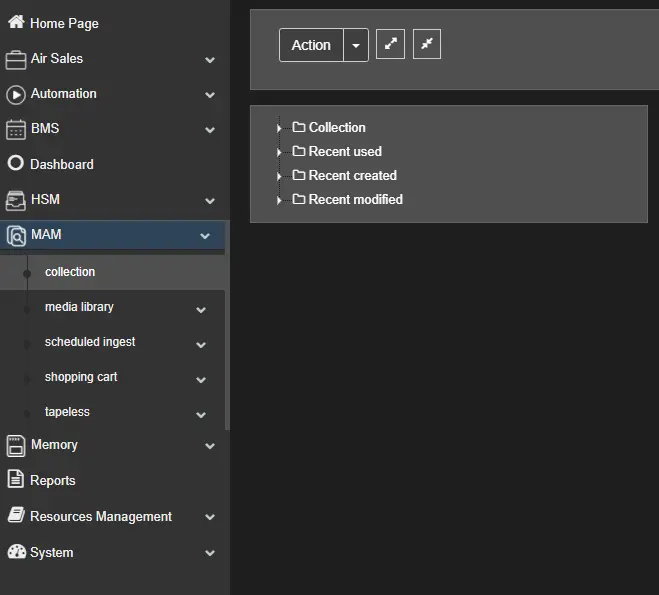Click the Air Sales briefcase icon
This screenshot has height=595, width=659.
[16, 59]
